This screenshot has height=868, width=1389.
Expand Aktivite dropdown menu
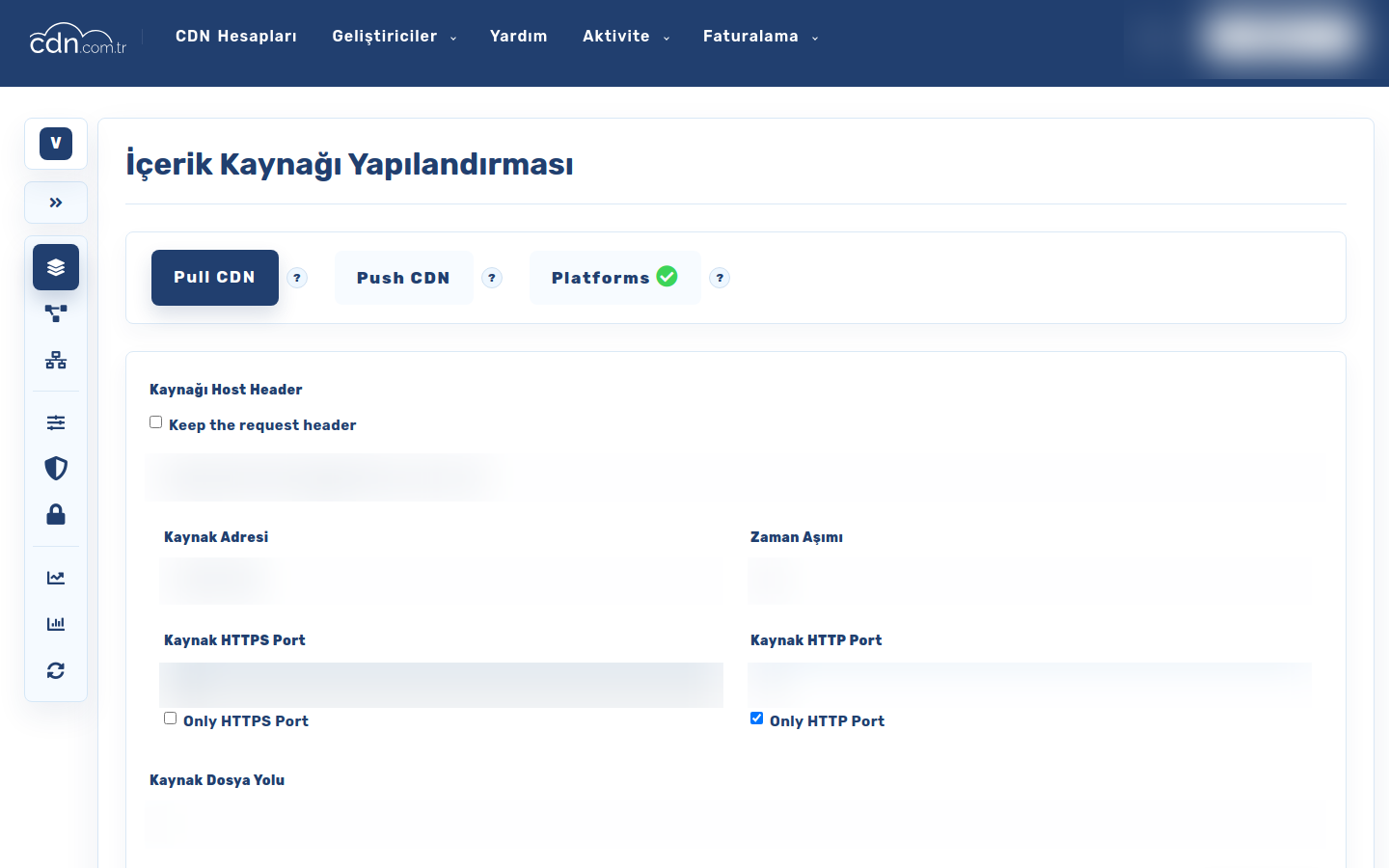625,37
